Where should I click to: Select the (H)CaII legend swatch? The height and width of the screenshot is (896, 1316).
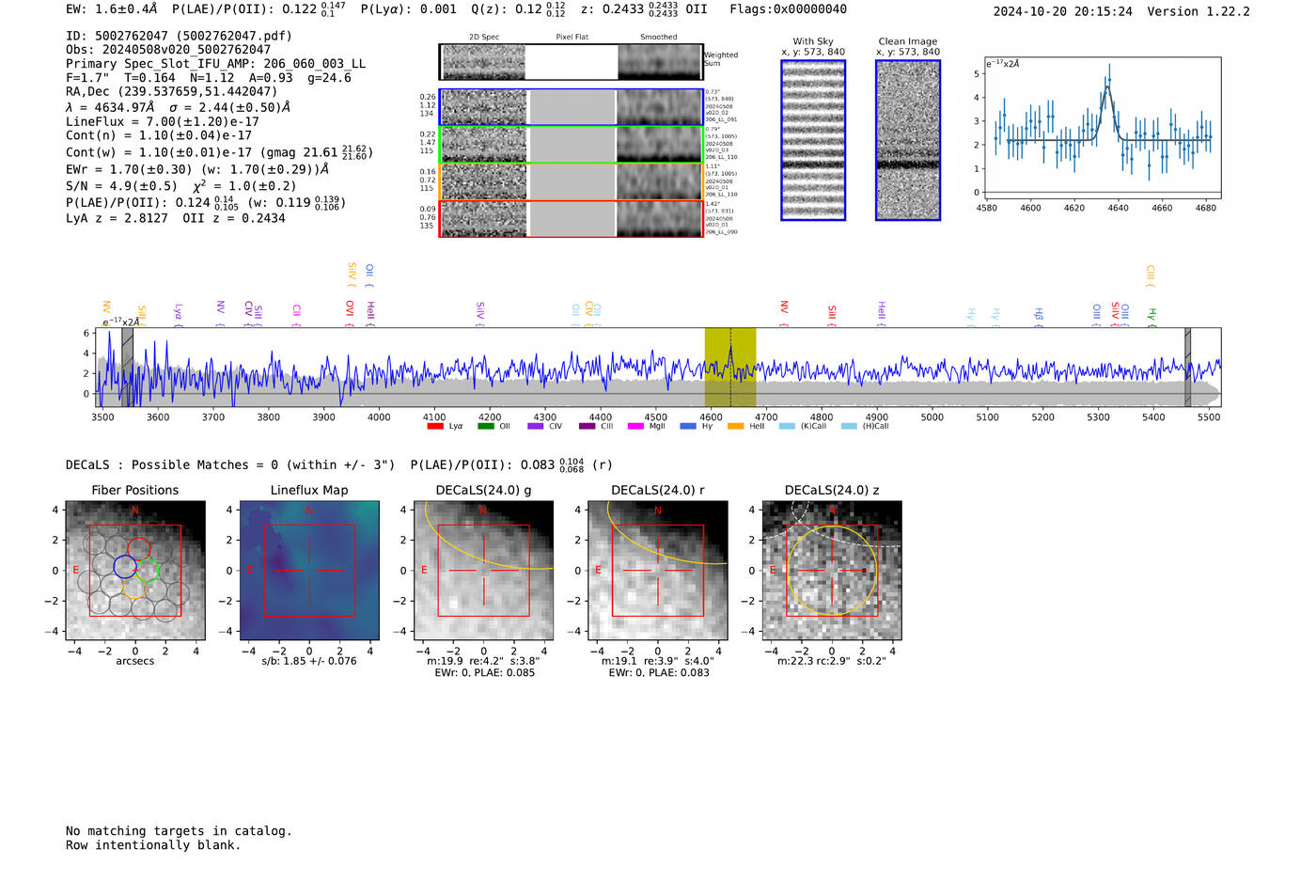tap(850, 426)
